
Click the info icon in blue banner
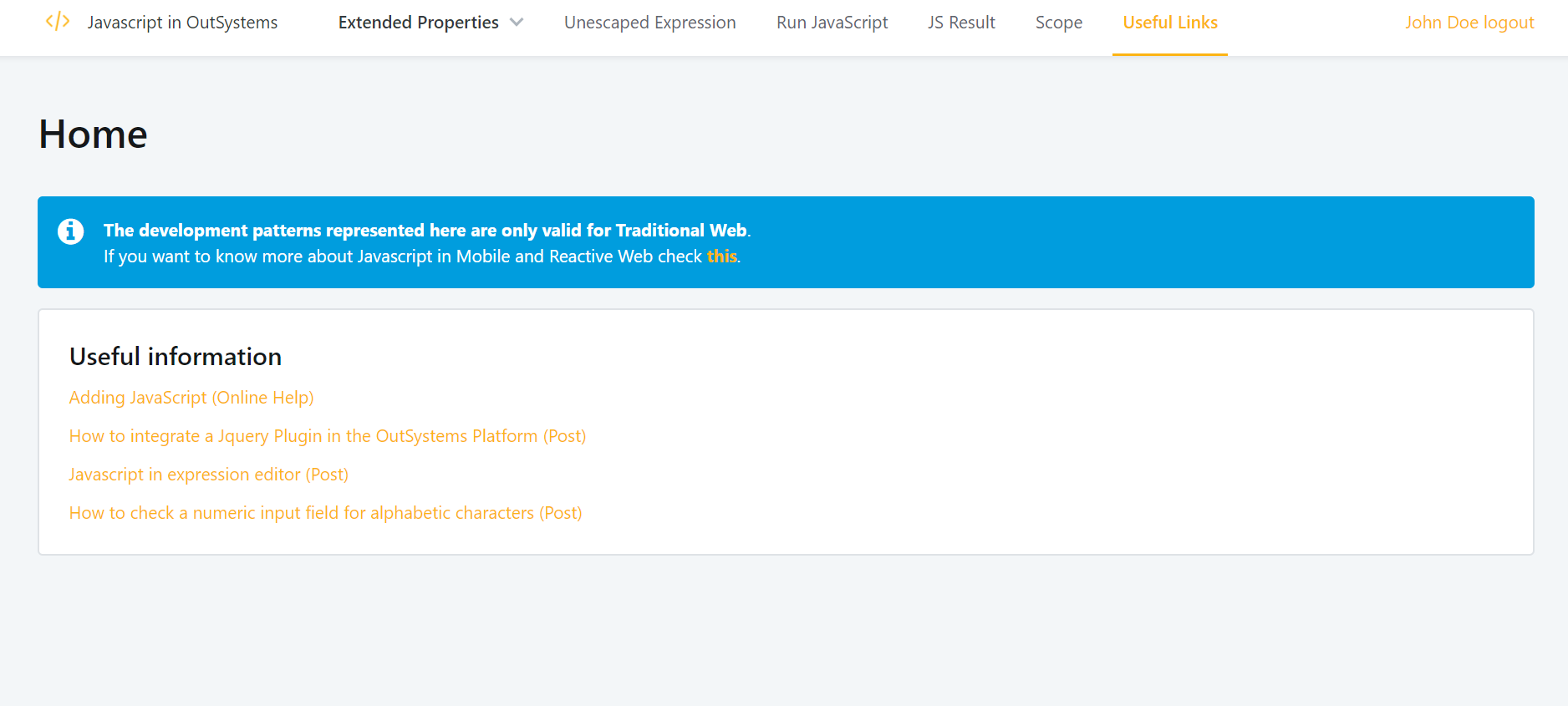click(x=70, y=231)
